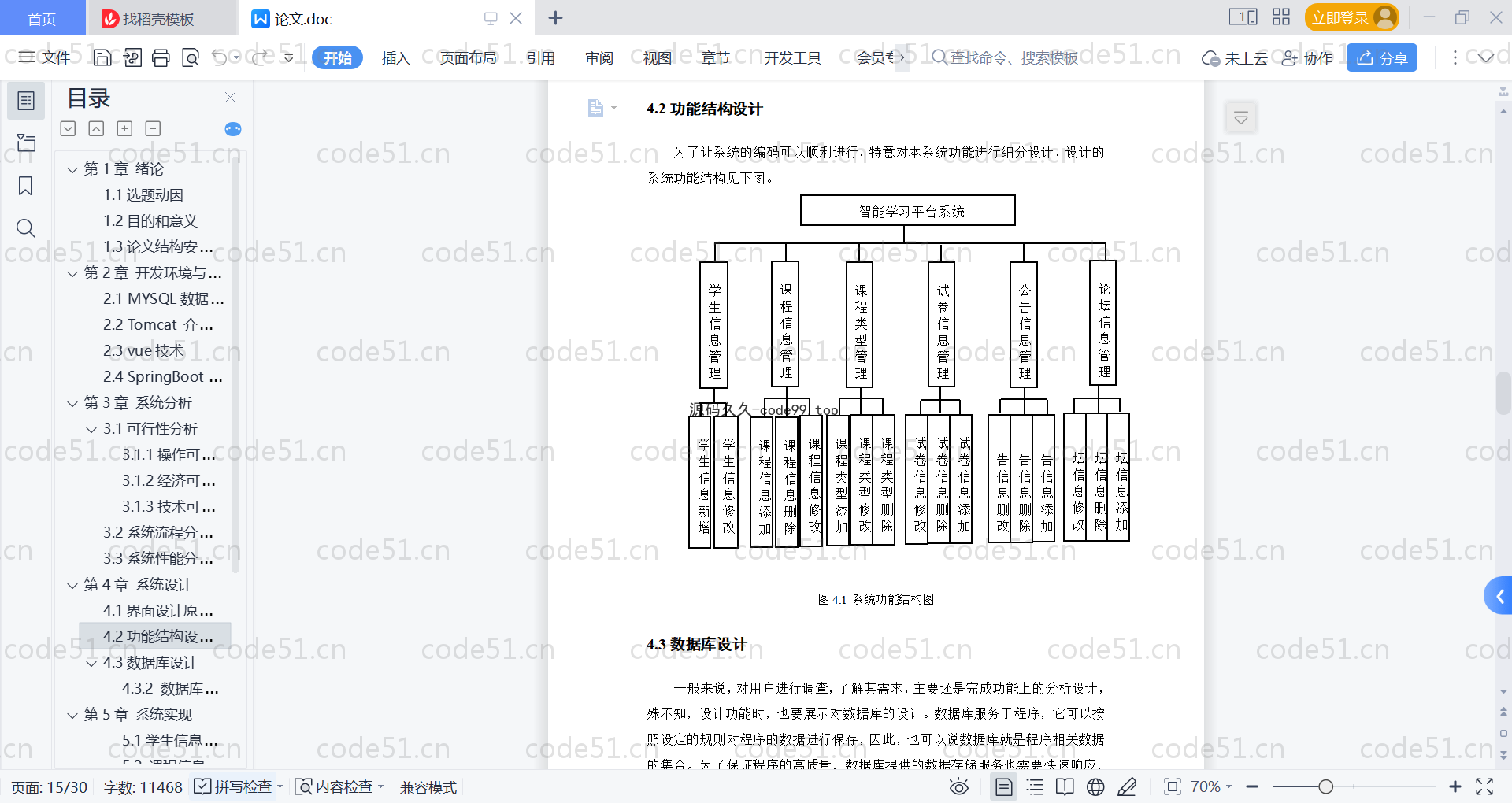This screenshot has width=1512, height=803.
Task: Open the 70% zoom level dropdown
Action: 1211,786
